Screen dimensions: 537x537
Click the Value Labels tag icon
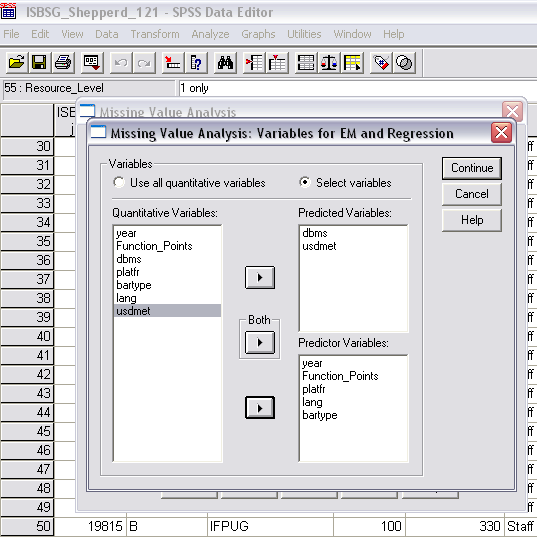pos(381,63)
